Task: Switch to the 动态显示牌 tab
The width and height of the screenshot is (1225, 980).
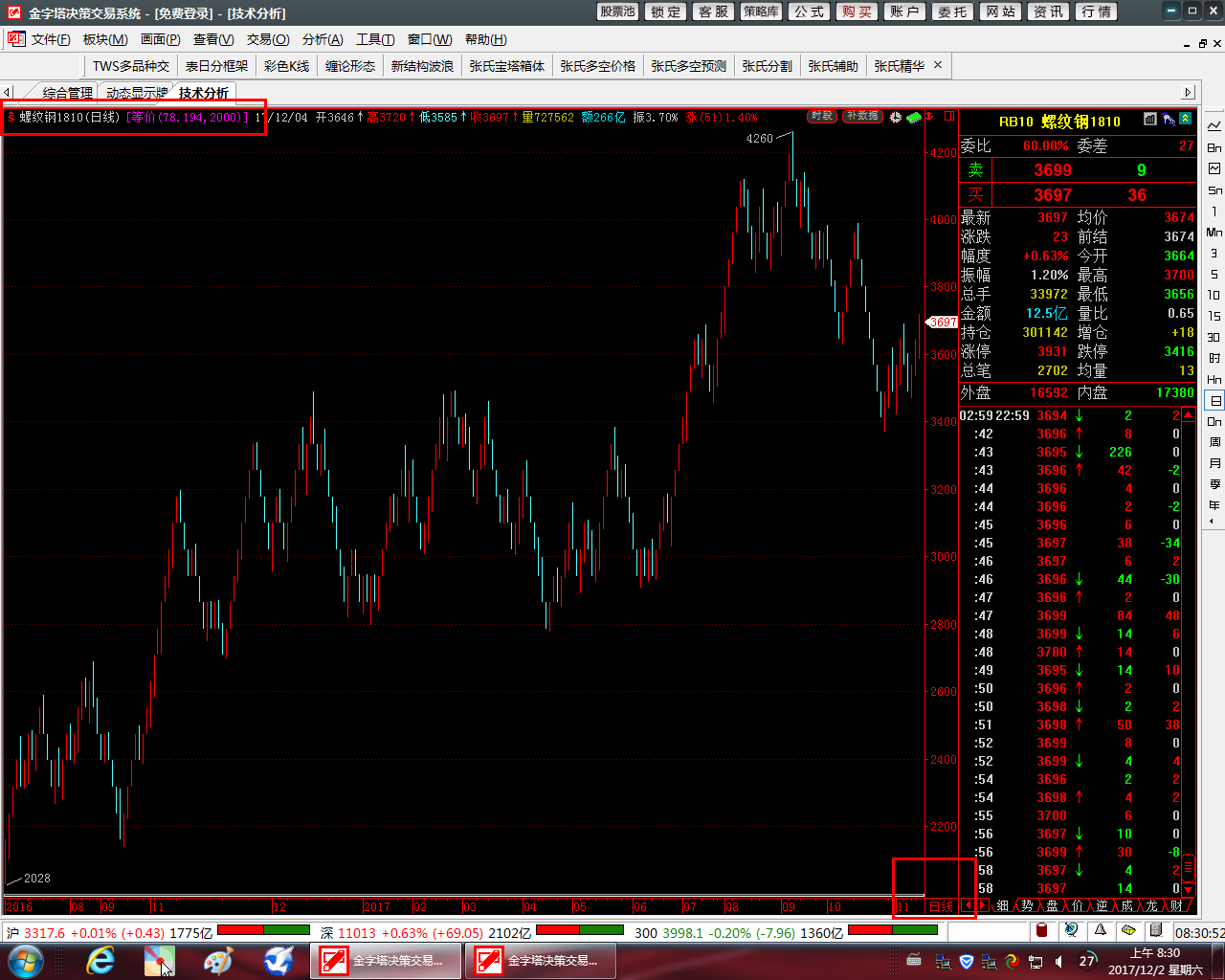Action: click(137, 93)
